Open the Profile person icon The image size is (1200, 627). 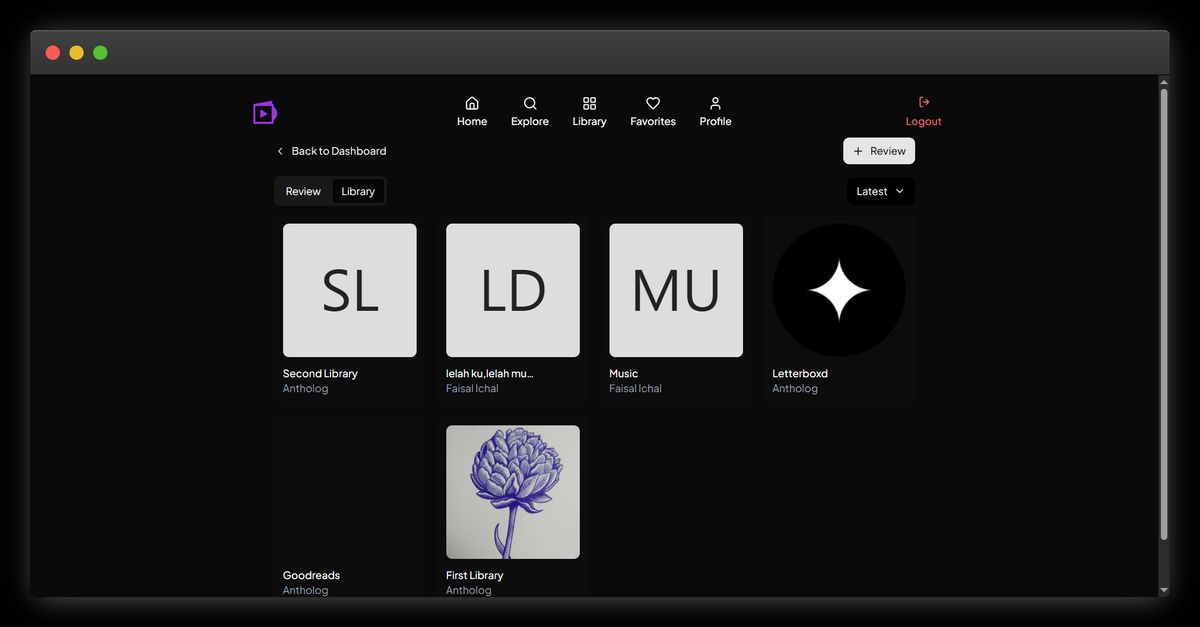click(x=715, y=103)
